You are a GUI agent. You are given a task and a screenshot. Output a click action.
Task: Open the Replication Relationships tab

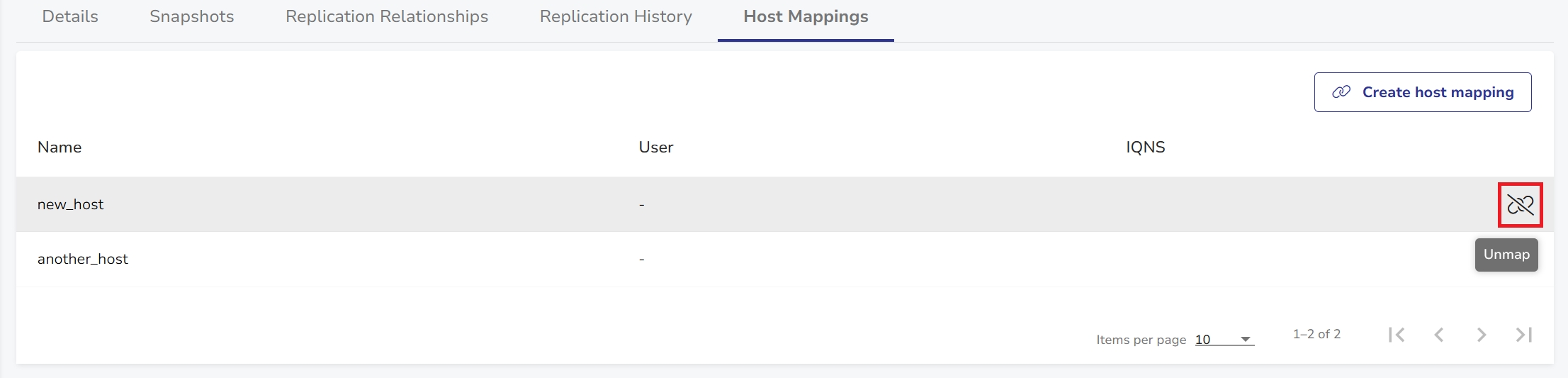(x=387, y=16)
